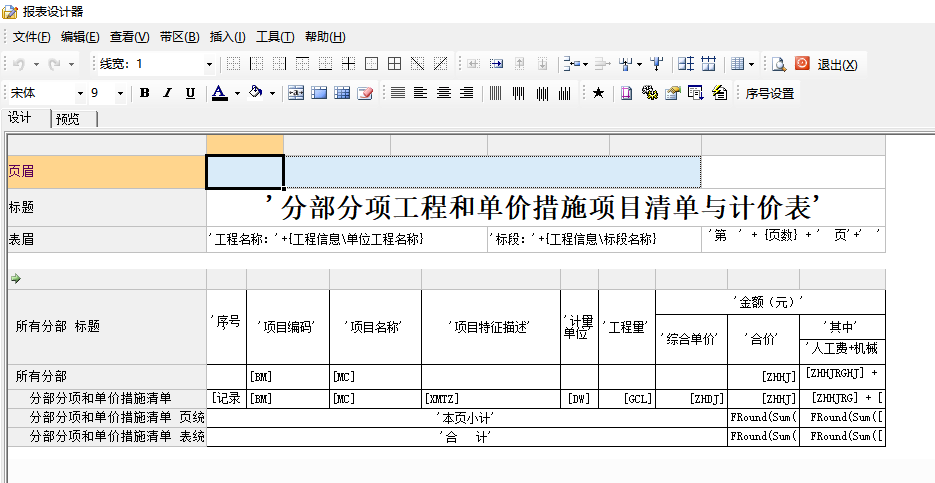The height and width of the screenshot is (483, 935).
Task: Click insert column right arrow icon
Action: (496, 63)
